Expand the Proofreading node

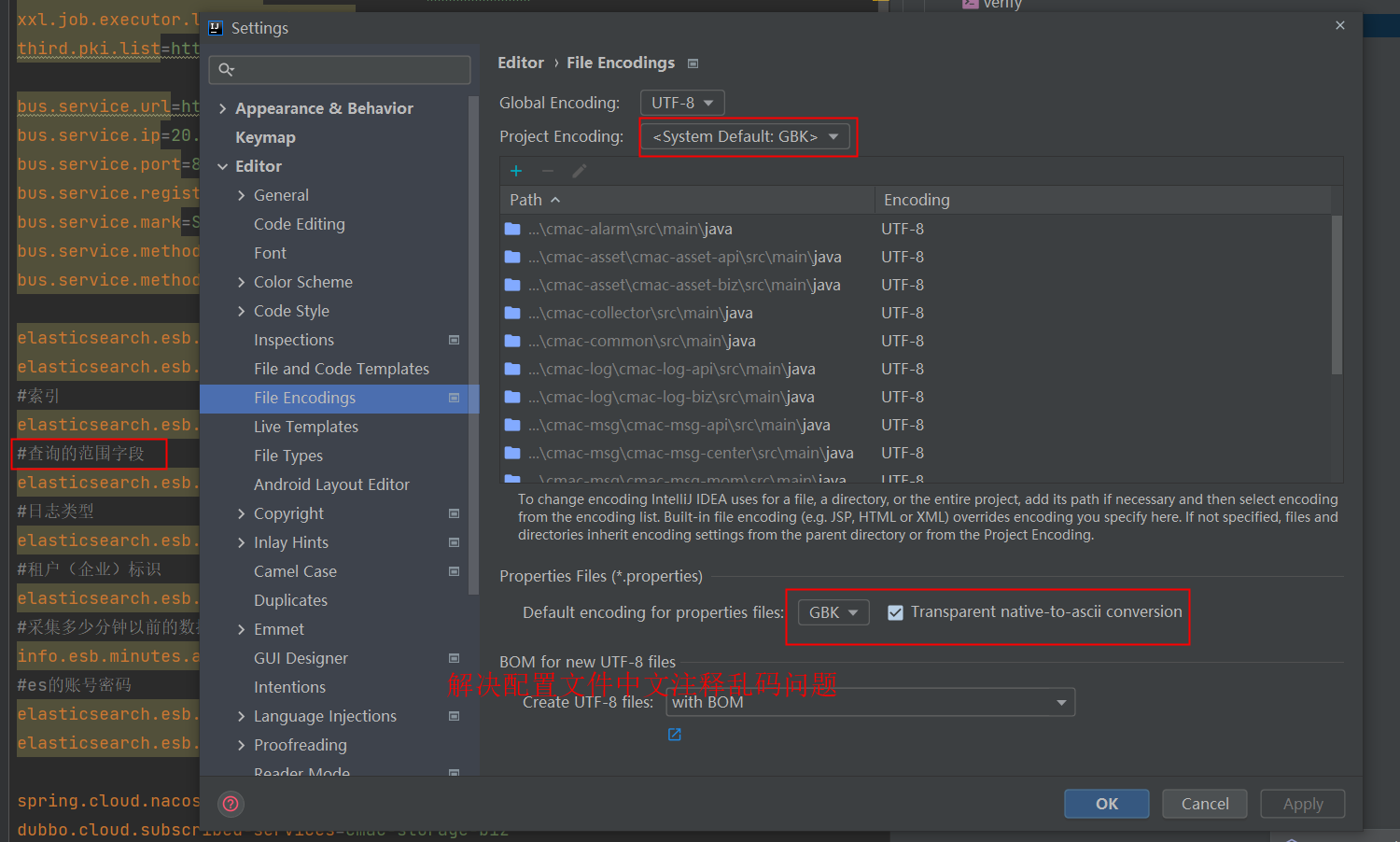pos(242,745)
